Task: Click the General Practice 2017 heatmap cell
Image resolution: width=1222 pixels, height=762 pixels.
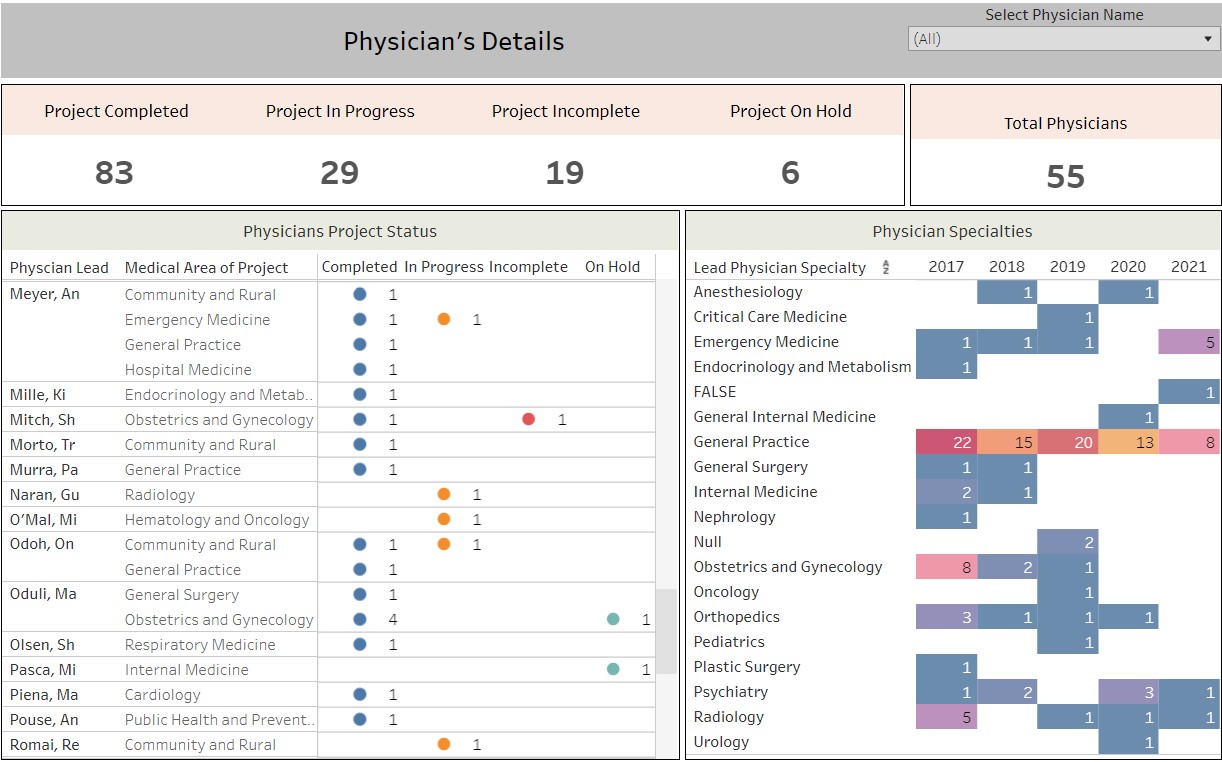Action: [946, 442]
